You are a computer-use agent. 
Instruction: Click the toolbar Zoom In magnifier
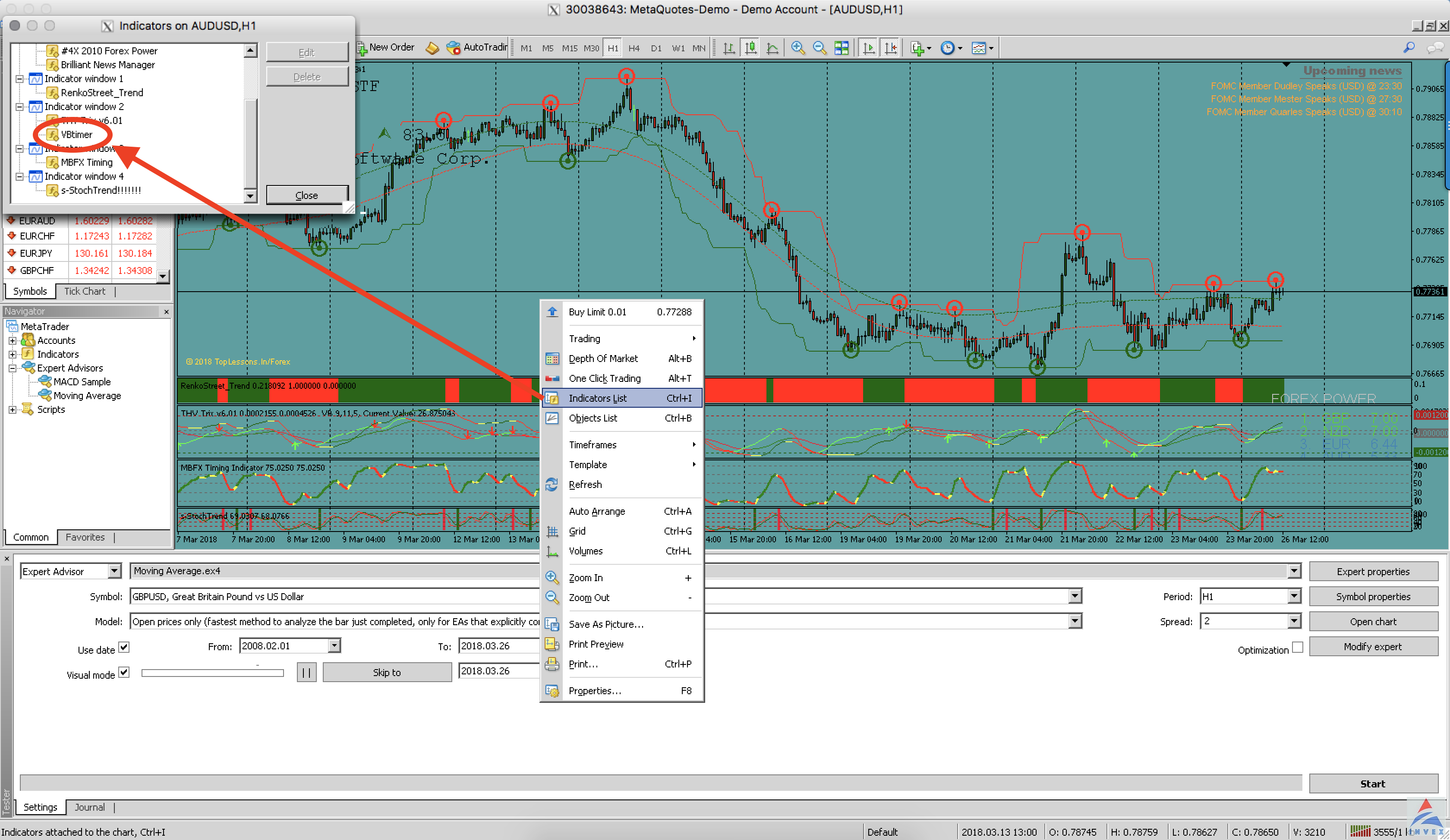(x=798, y=48)
